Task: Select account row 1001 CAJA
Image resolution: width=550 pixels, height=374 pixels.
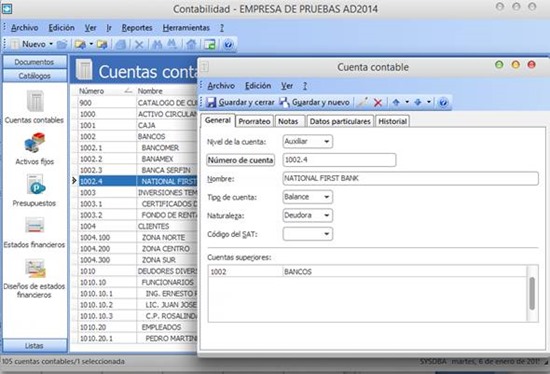Action: [x=137, y=125]
